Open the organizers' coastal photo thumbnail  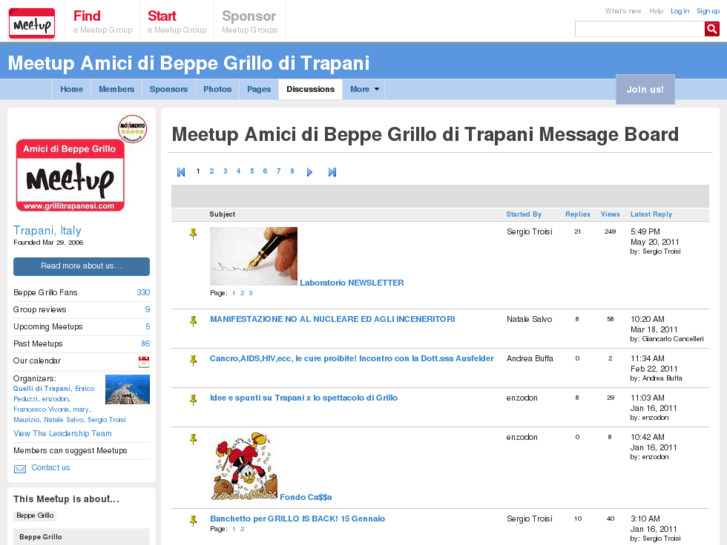(128, 390)
